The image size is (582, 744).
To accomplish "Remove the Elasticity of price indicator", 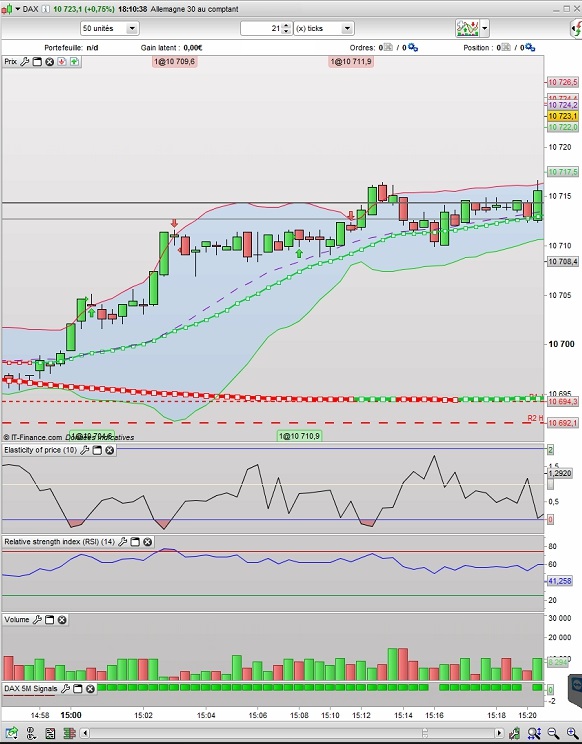I will point(110,450).
